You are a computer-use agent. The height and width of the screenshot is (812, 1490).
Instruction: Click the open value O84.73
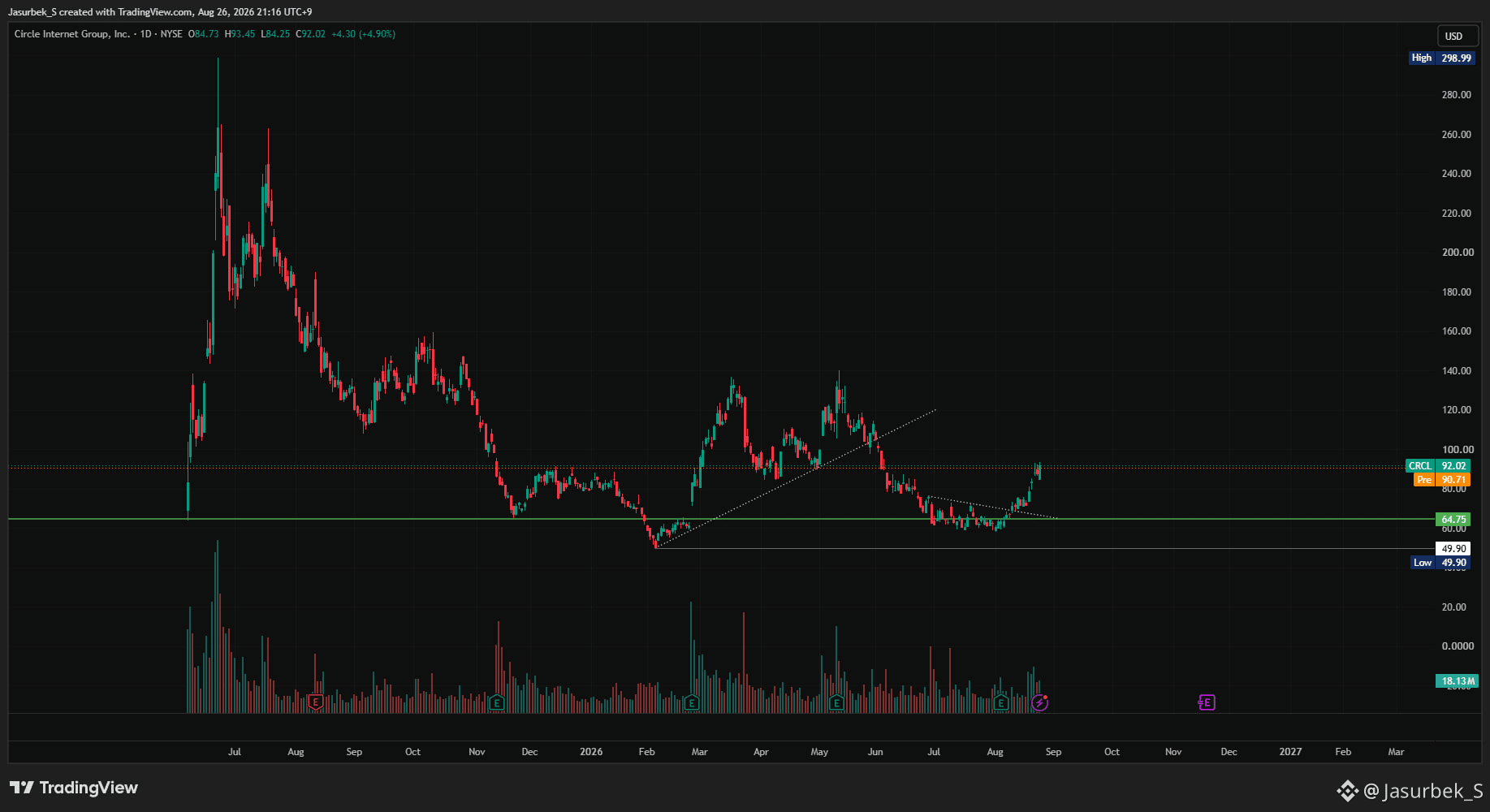click(x=204, y=34)
